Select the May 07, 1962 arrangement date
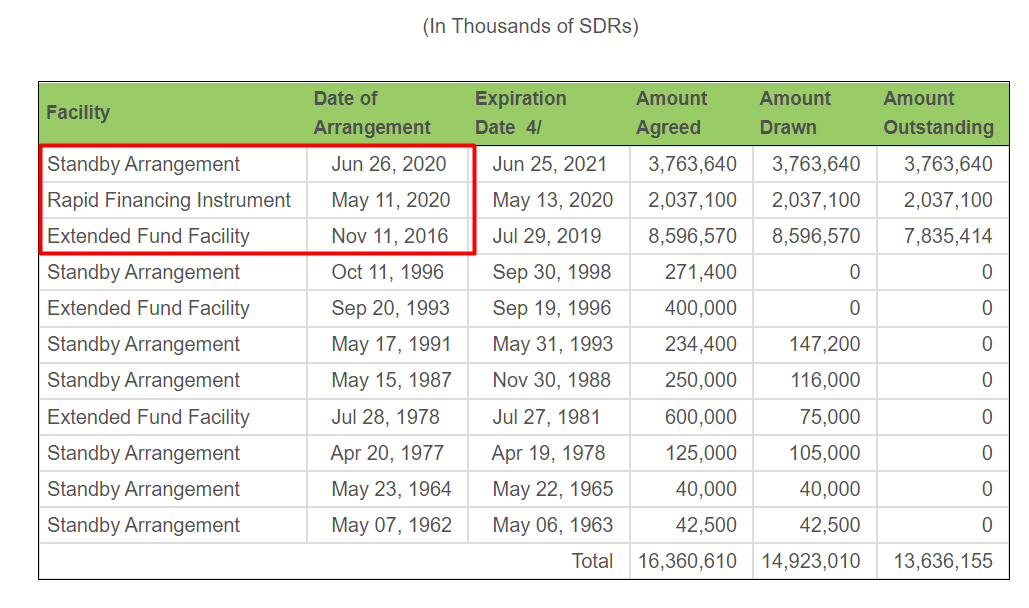The image size is (1029, 608). (391, 525)
